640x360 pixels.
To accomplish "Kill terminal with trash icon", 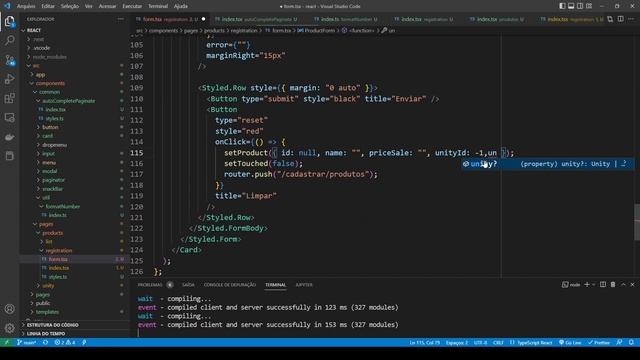I will 613,284.
